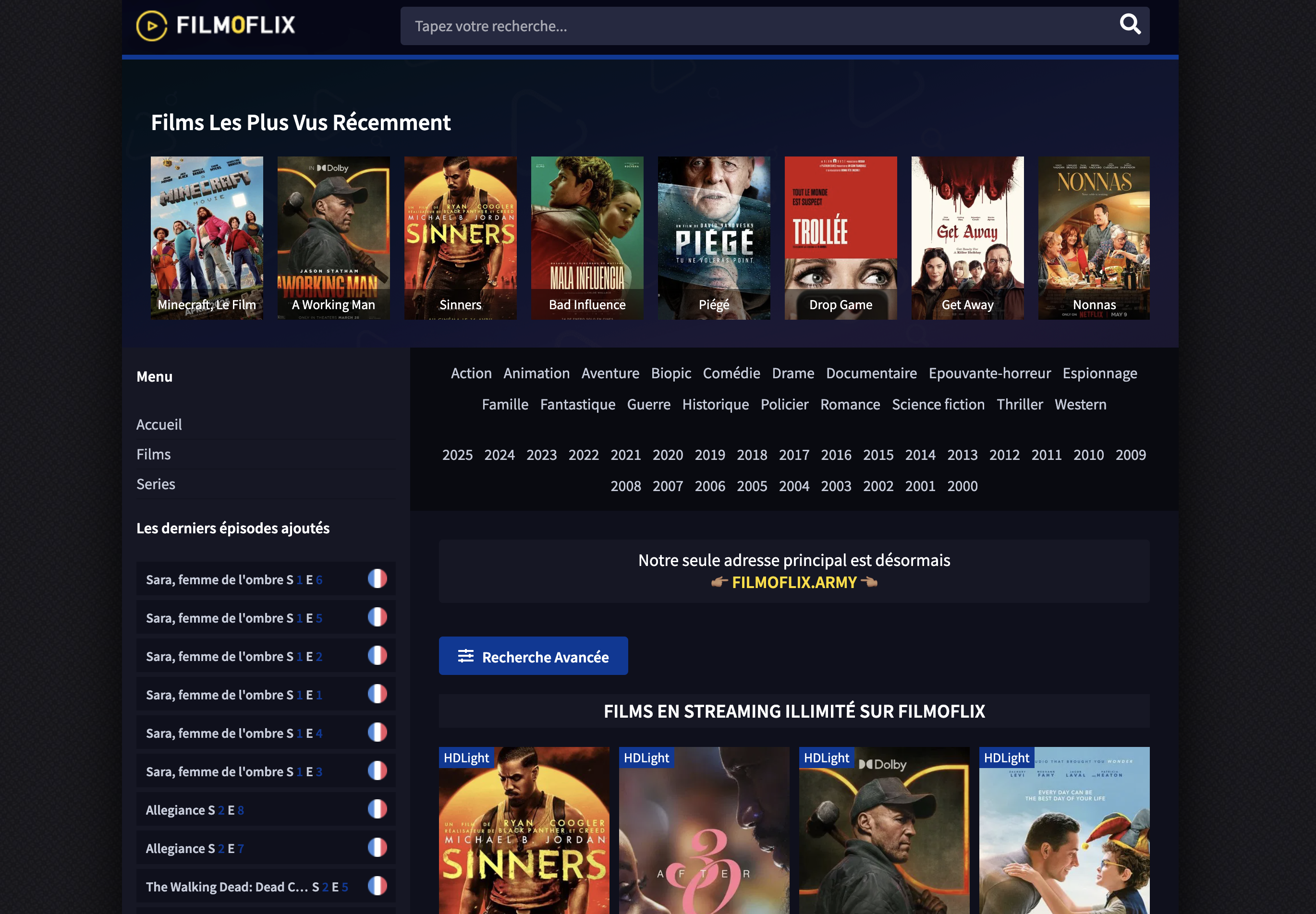The image size is (1316, 914).
Task: Select the Policier genre
Action: pyautogui.click(x=784, y=404)
